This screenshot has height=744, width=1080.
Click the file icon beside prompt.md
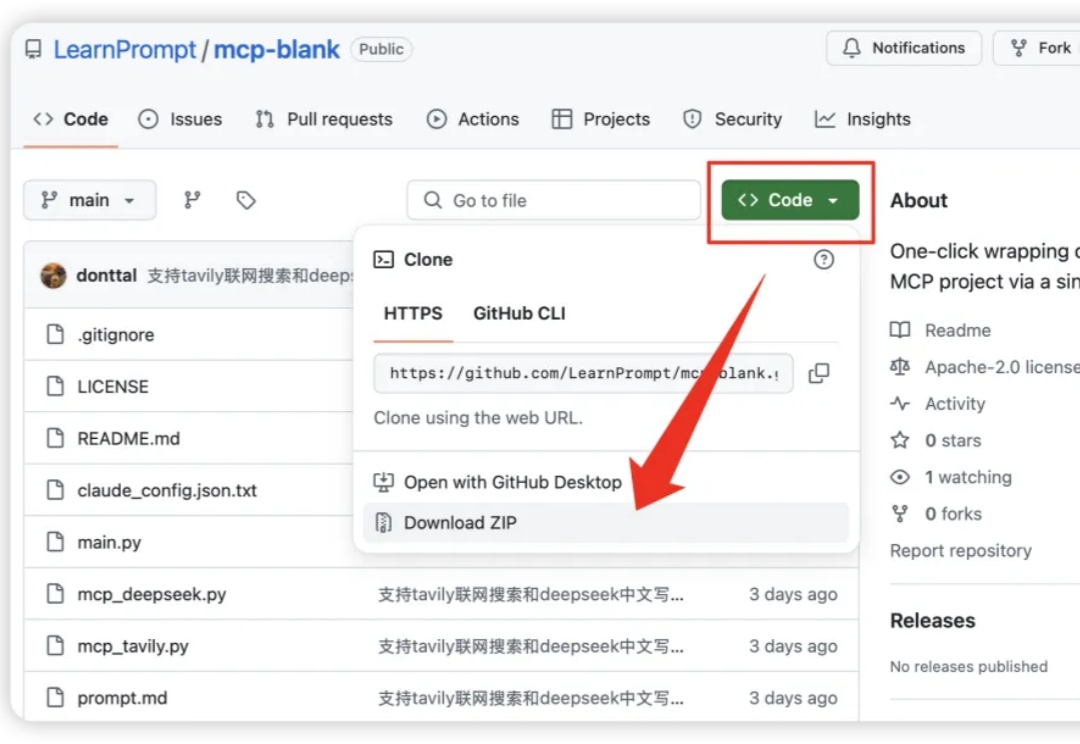55,698
